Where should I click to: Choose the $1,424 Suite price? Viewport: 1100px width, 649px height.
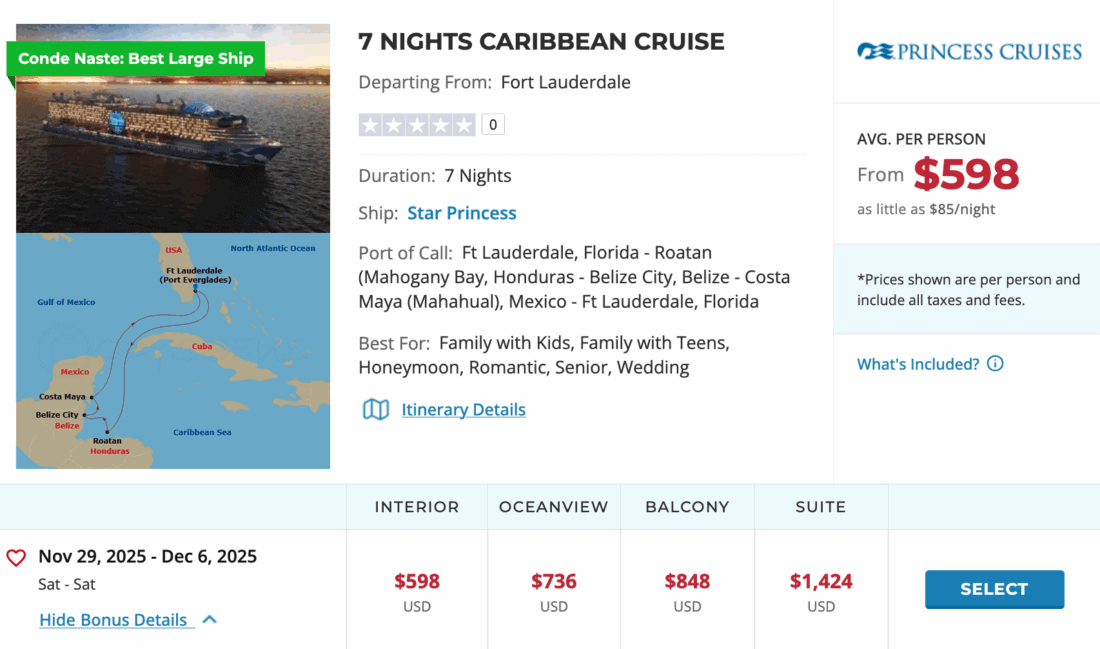click(x=821, y=582)
